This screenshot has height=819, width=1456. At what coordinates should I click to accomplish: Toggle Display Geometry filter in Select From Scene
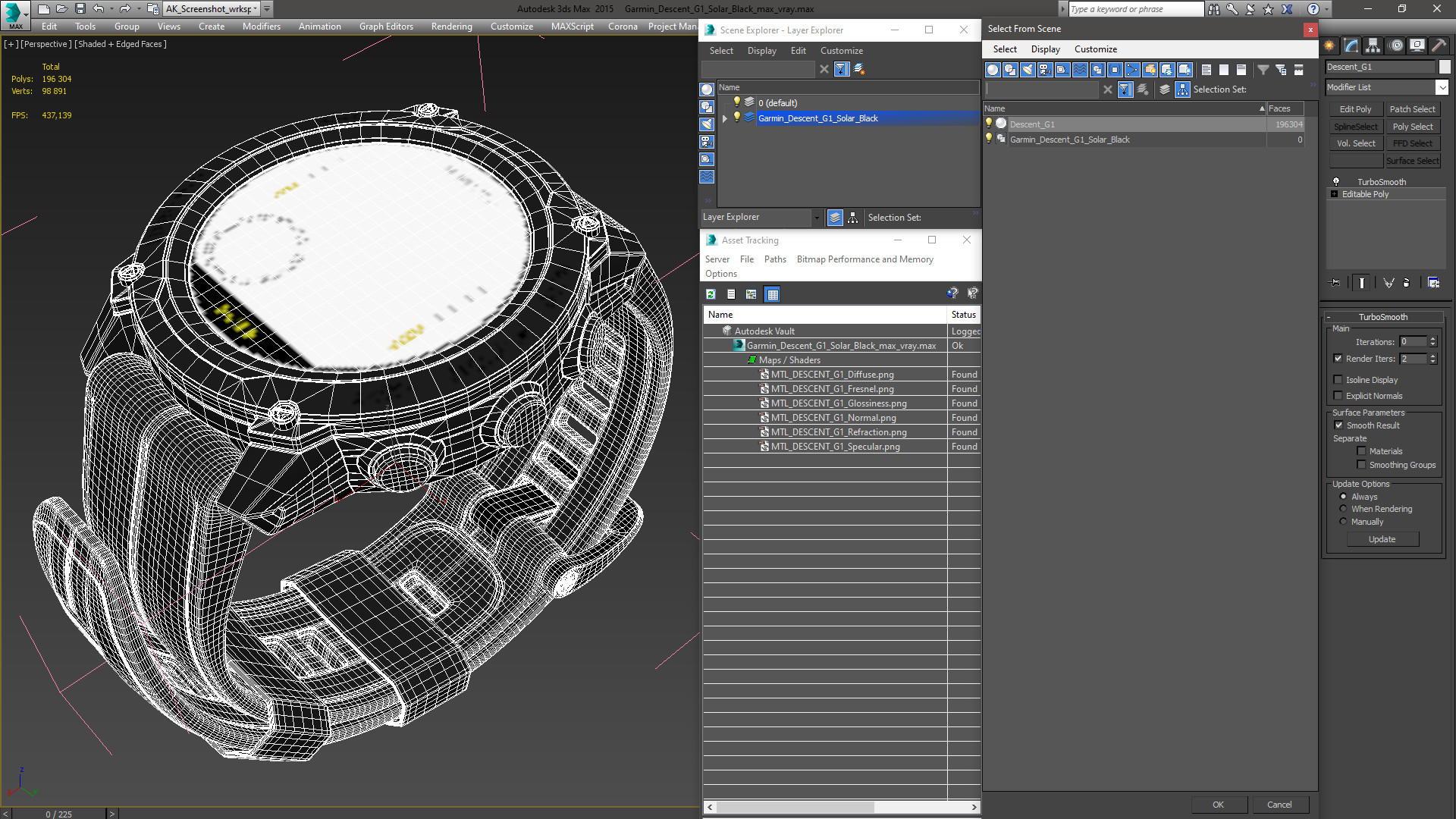click(x=993, y=70)
